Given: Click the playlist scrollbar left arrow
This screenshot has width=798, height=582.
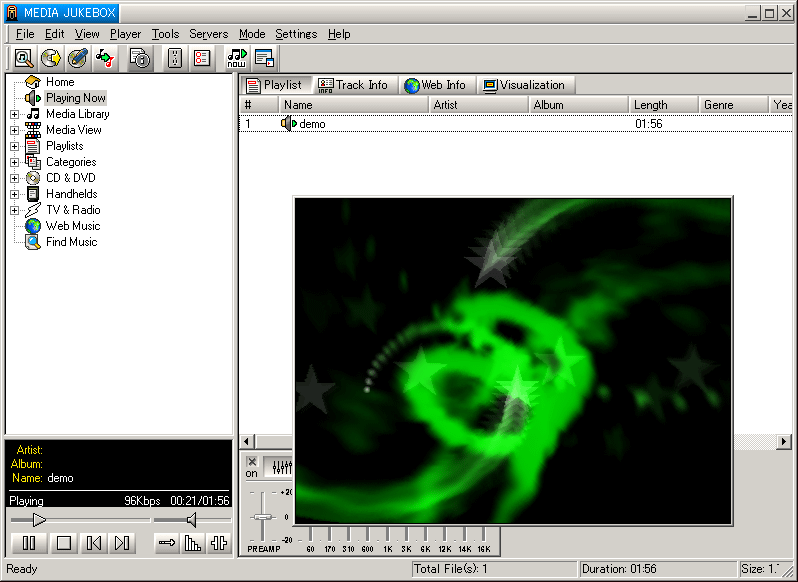Looking at the screenshot, I should pos(247,442).
